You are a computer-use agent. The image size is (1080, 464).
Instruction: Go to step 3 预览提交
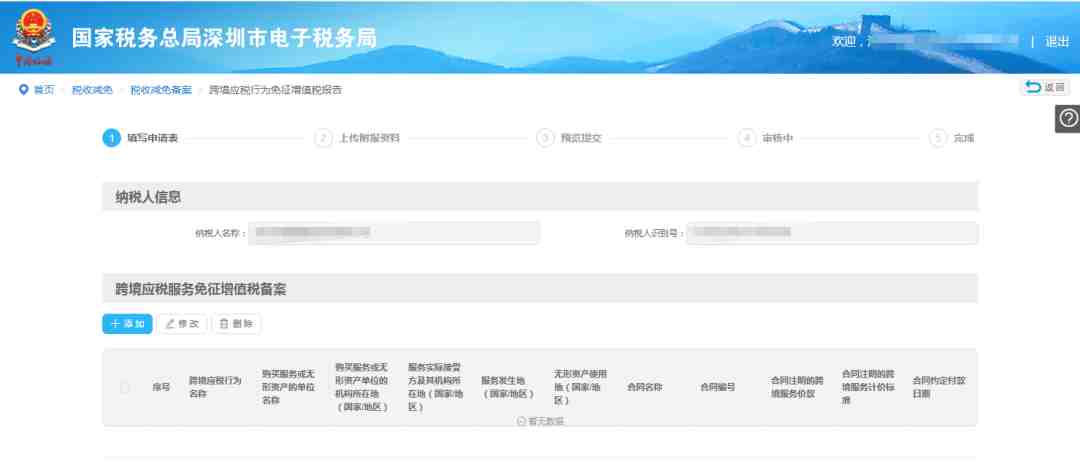(x=569, y=138)
